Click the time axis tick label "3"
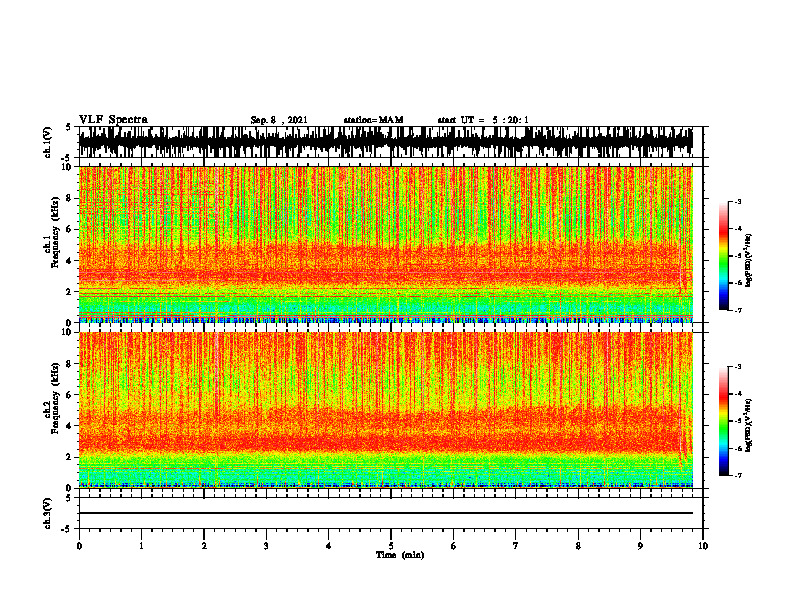 point(266,546)
